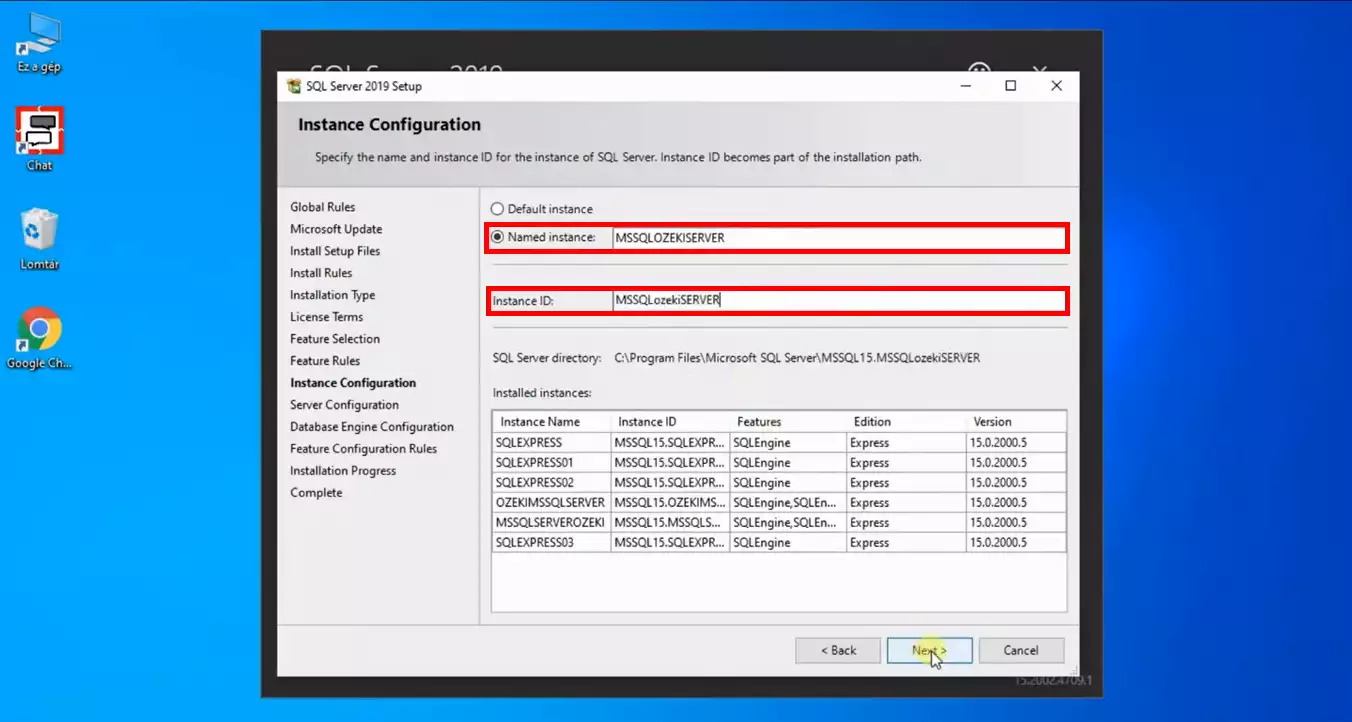Click the Next button
Image resolution: width=1352 pixels, height=722 pixels.
pyautogui.click(x=929, y=650)
